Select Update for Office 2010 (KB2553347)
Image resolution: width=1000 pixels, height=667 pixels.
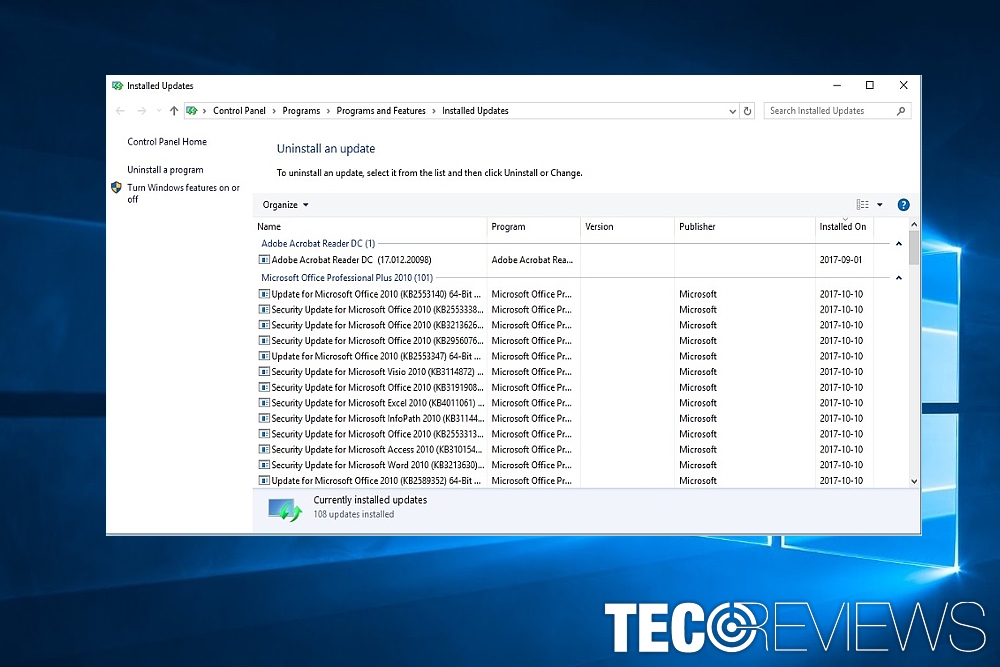[x=376, y=356]
